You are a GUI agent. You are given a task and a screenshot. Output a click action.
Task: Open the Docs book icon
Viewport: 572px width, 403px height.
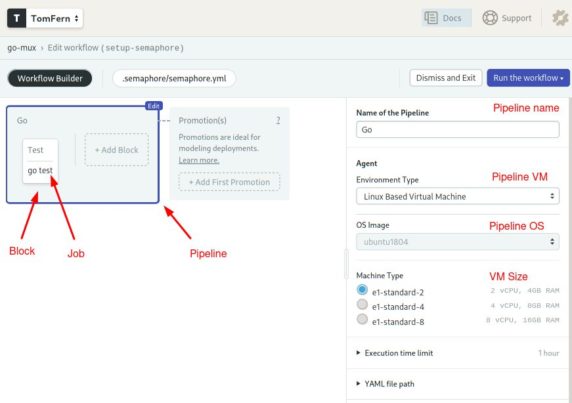tap(431, 18)
